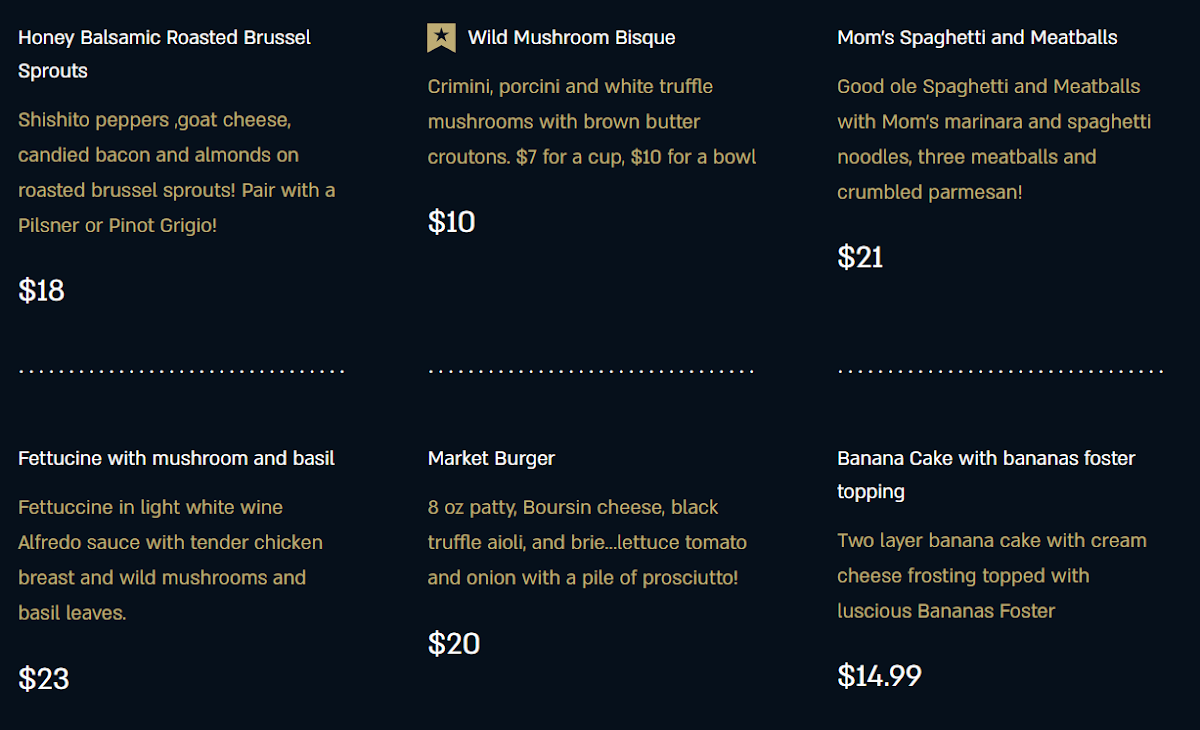Select the 8 oz patty Boursin description

tap(587, 543)
